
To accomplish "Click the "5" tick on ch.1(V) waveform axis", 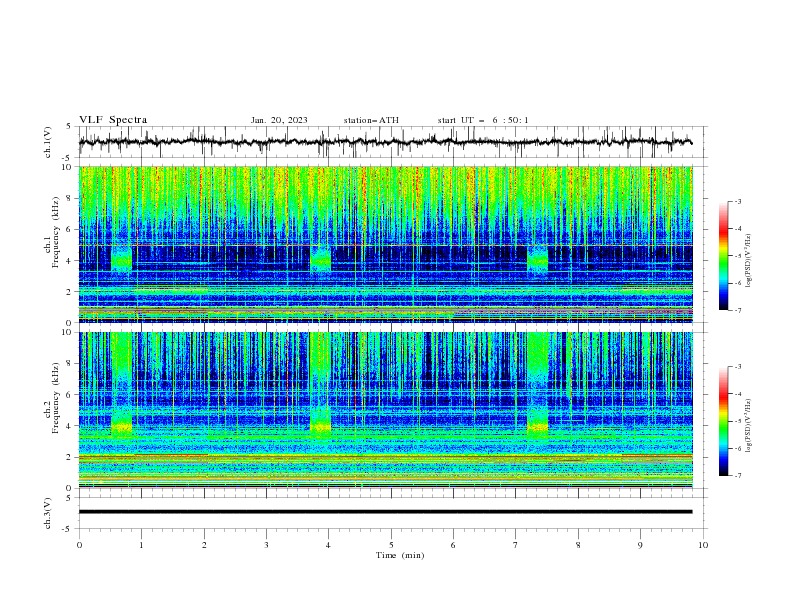I will click(69, 127).
